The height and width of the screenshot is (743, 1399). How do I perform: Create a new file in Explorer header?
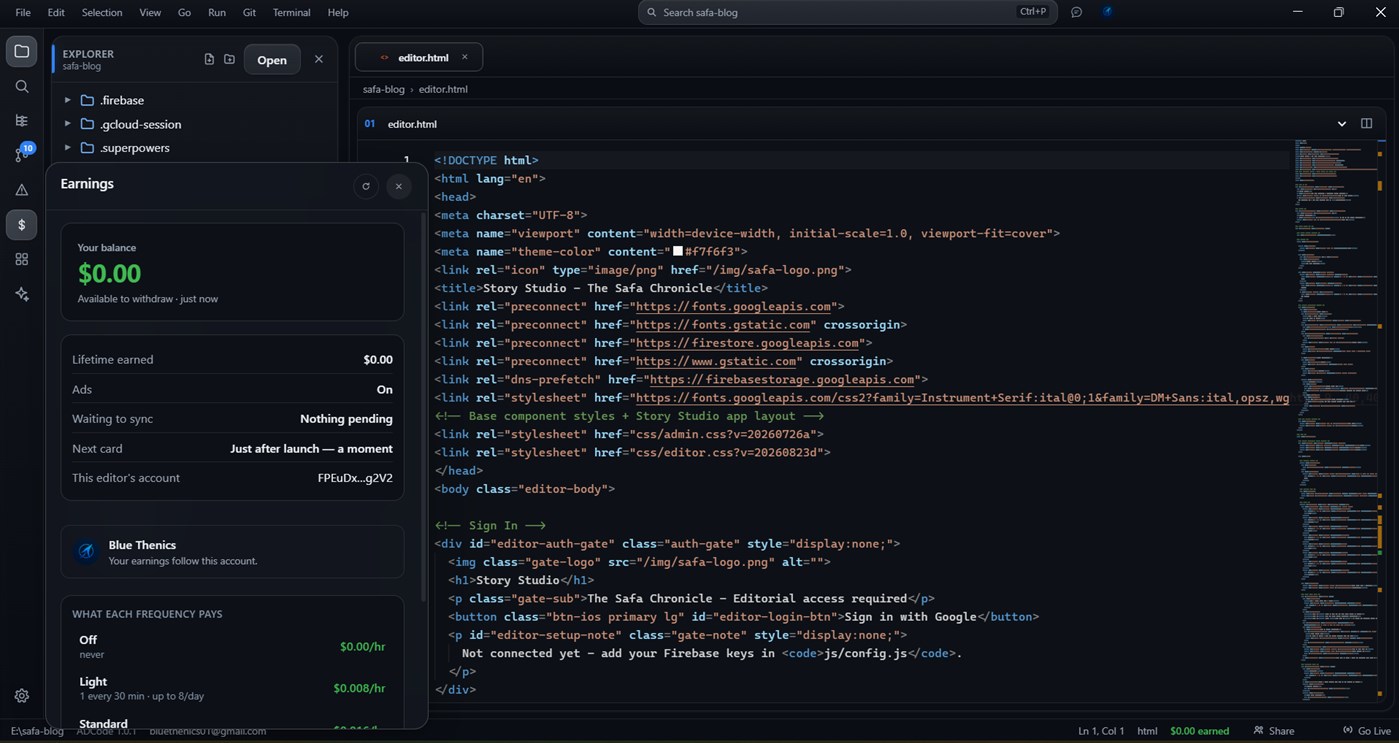click(x=209, y=59)
